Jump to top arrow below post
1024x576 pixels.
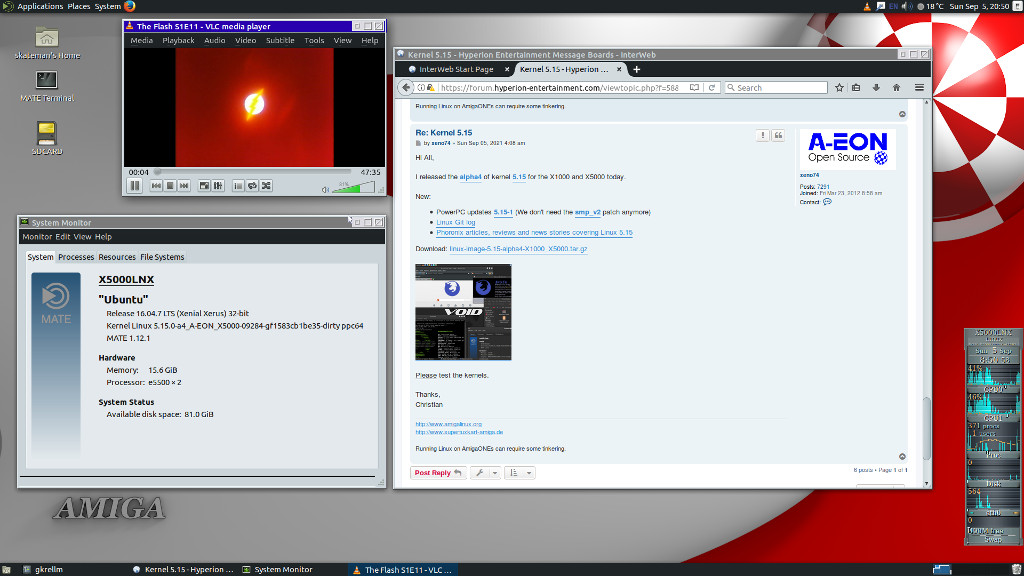[x=902, y=456]
